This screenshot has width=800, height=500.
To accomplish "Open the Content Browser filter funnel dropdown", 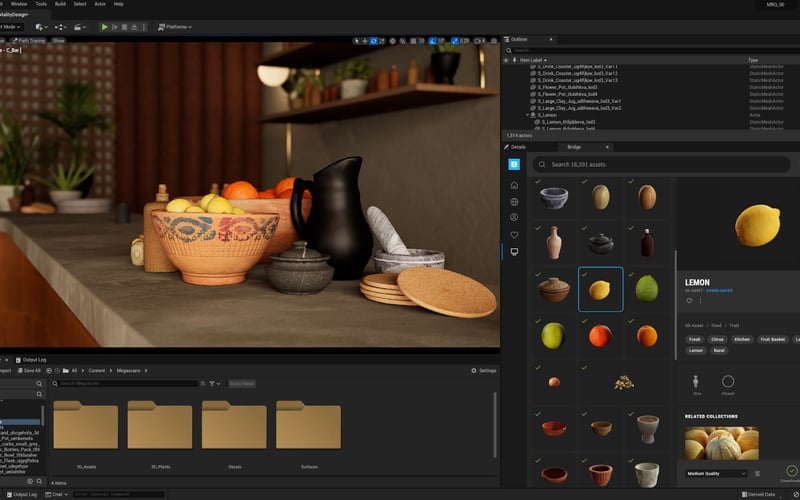I will [x=214, y=384].
